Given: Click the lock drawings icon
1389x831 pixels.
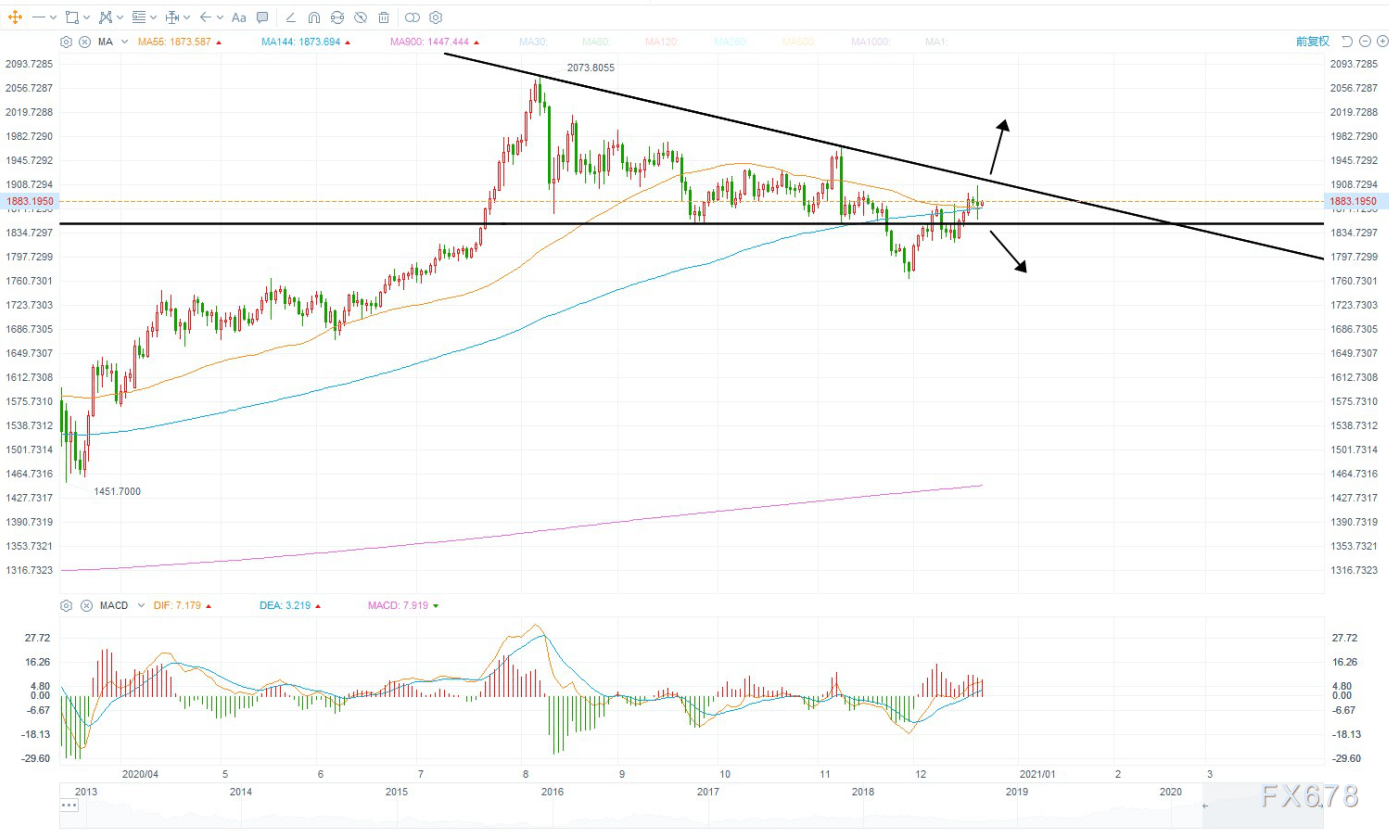Looking at the screenshot, I should point(337,17).
